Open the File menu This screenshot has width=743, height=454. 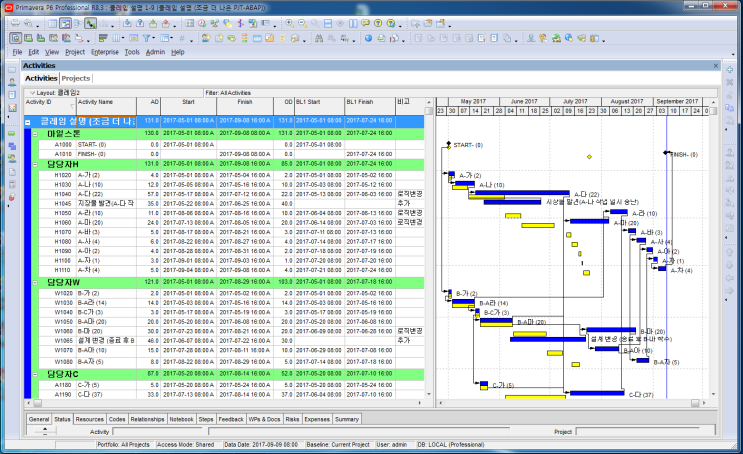[x=18, y=52]
